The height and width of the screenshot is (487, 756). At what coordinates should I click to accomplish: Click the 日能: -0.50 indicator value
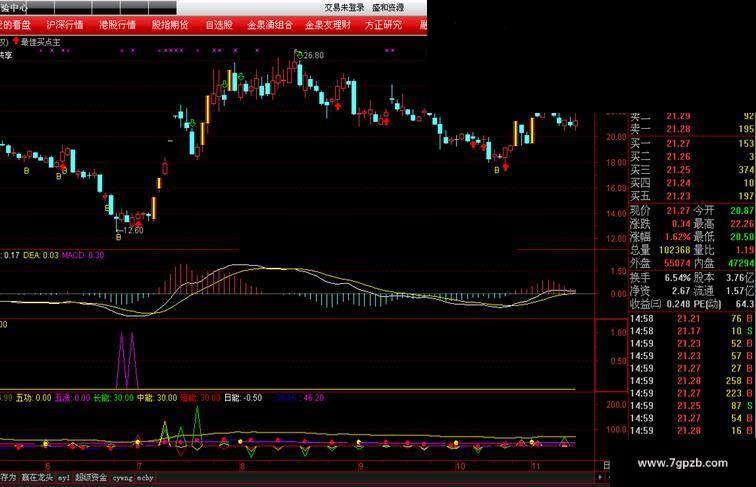click(243, 398)
